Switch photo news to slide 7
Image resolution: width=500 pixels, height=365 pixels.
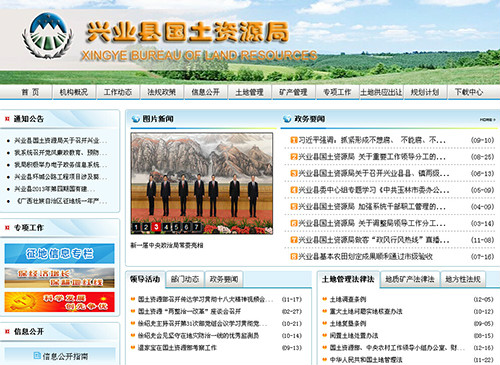[x=197, y=227]
